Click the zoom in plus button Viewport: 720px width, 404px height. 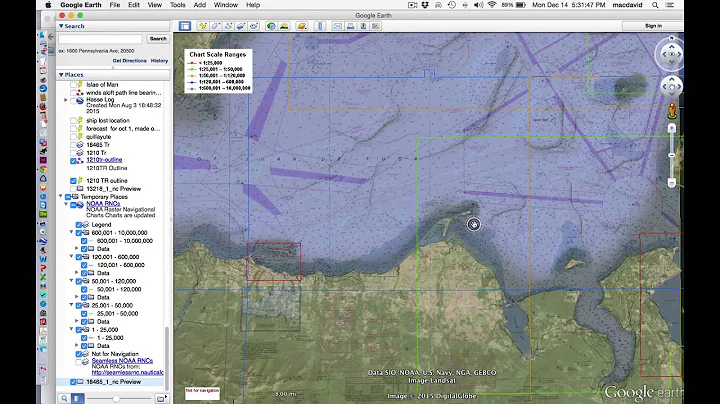click(x=671, y=128)
